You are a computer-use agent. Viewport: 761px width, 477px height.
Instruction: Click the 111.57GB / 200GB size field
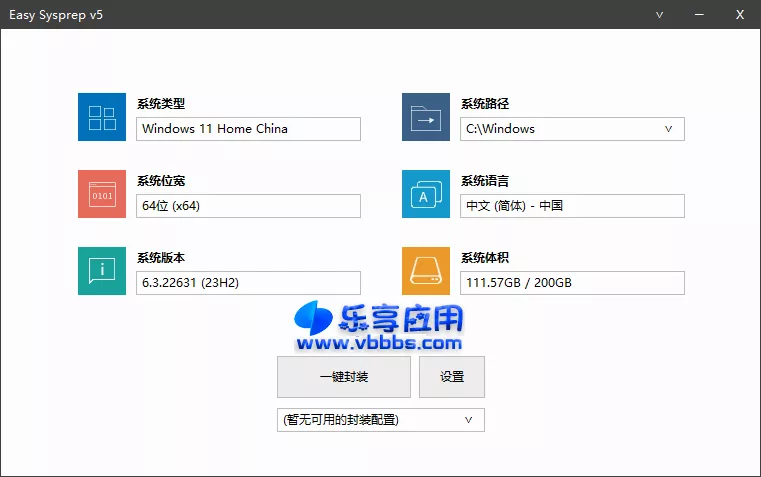(x=572, y=283)
